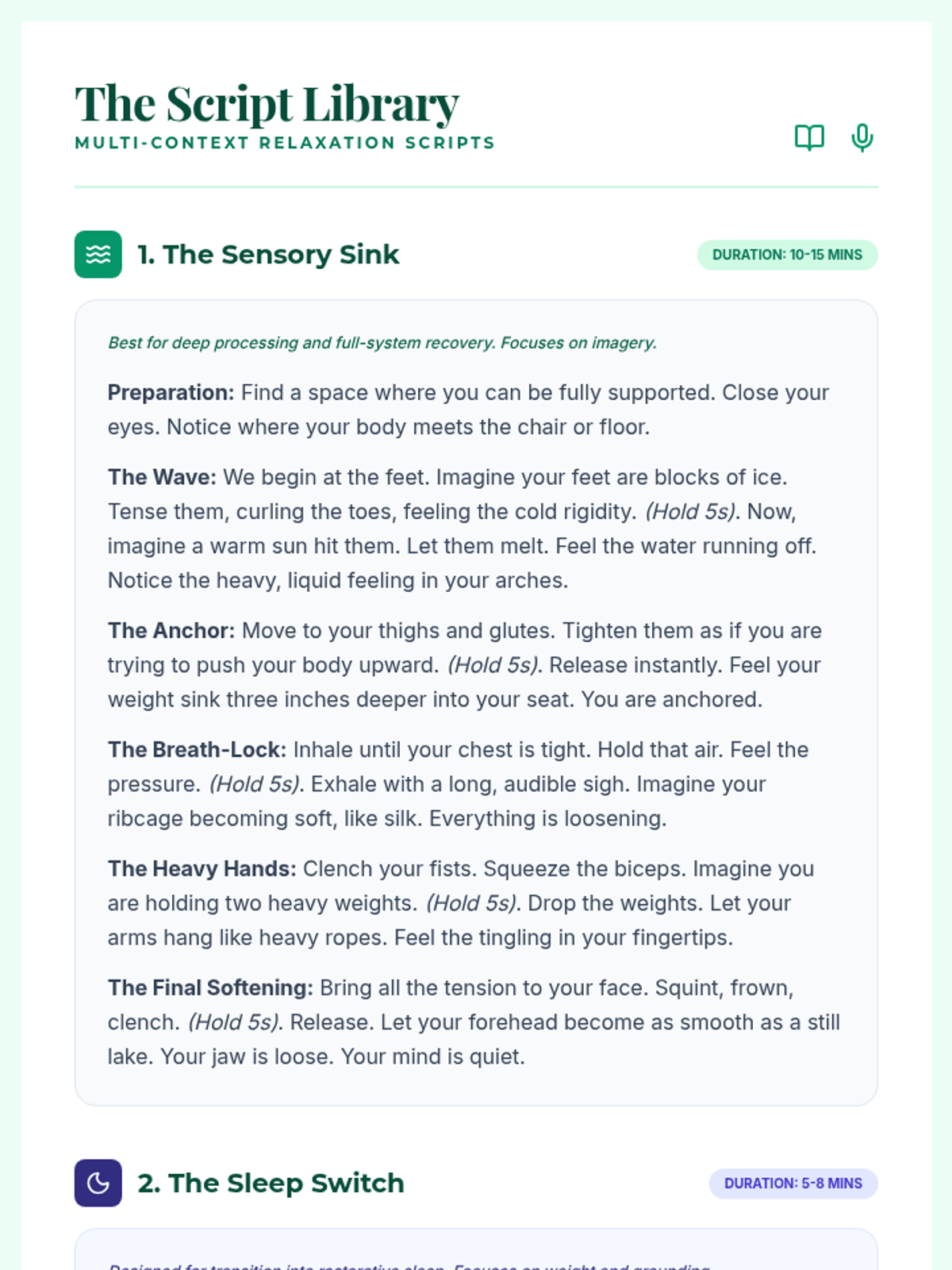Screen dimensions: 952x1270
Task: Click the "The Script Library" title
Action: click(x=267, y=104)
